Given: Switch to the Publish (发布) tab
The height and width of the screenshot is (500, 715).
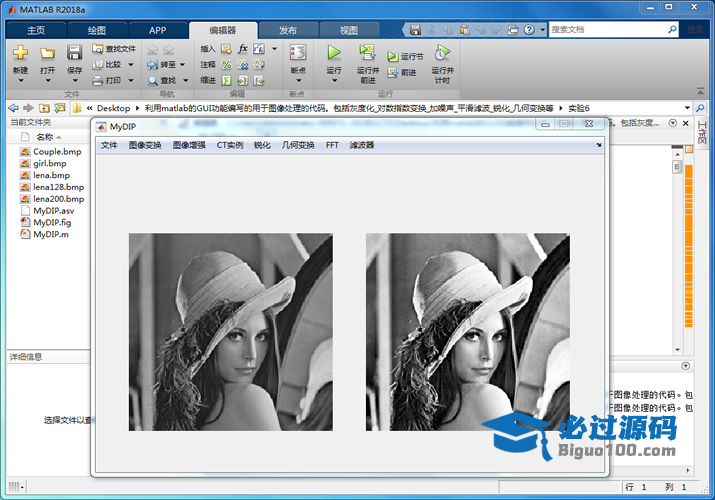Looking at the screenshot, I should pos(287,30).
